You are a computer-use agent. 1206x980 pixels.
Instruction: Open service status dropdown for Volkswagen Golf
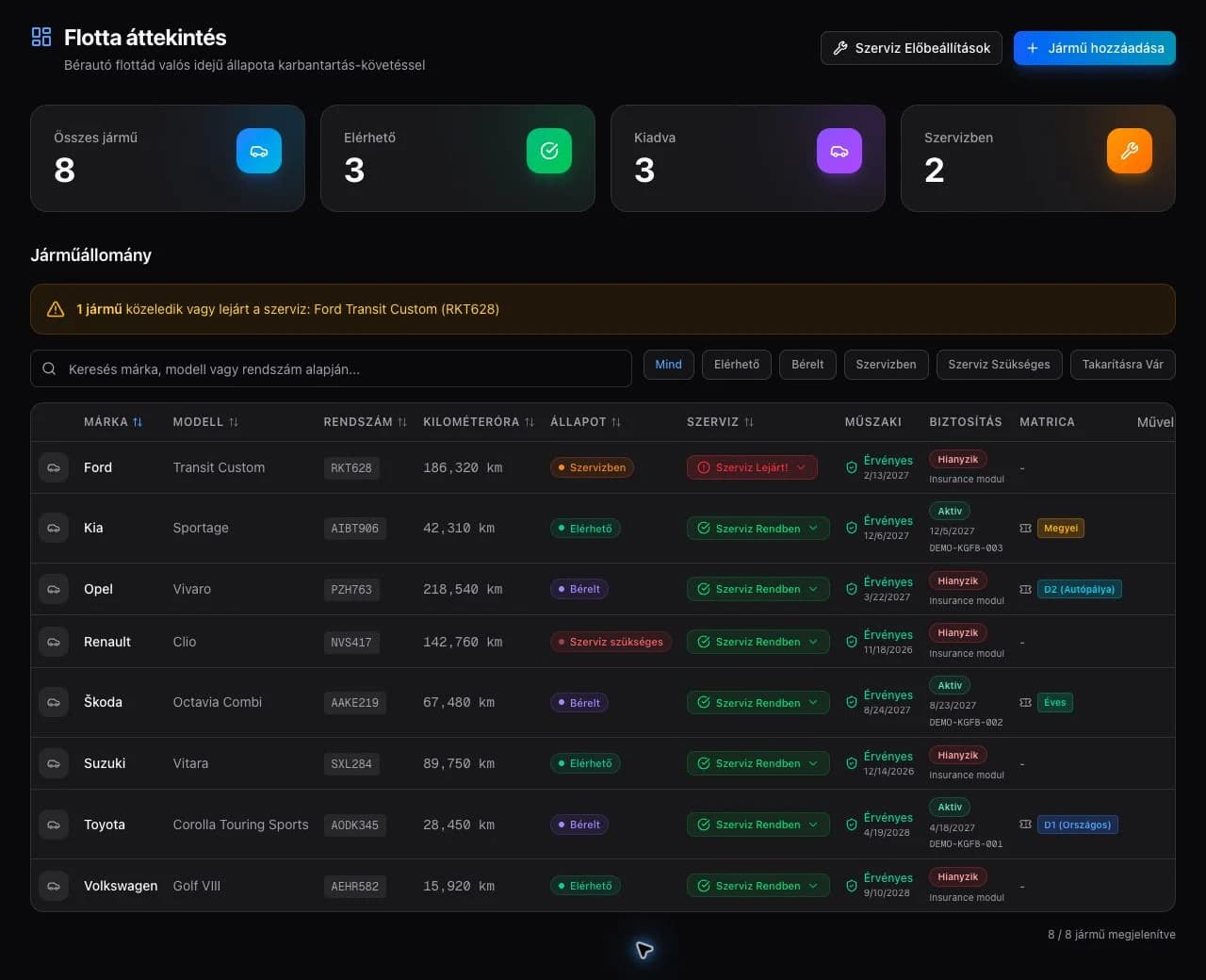[x=758, y=886]
